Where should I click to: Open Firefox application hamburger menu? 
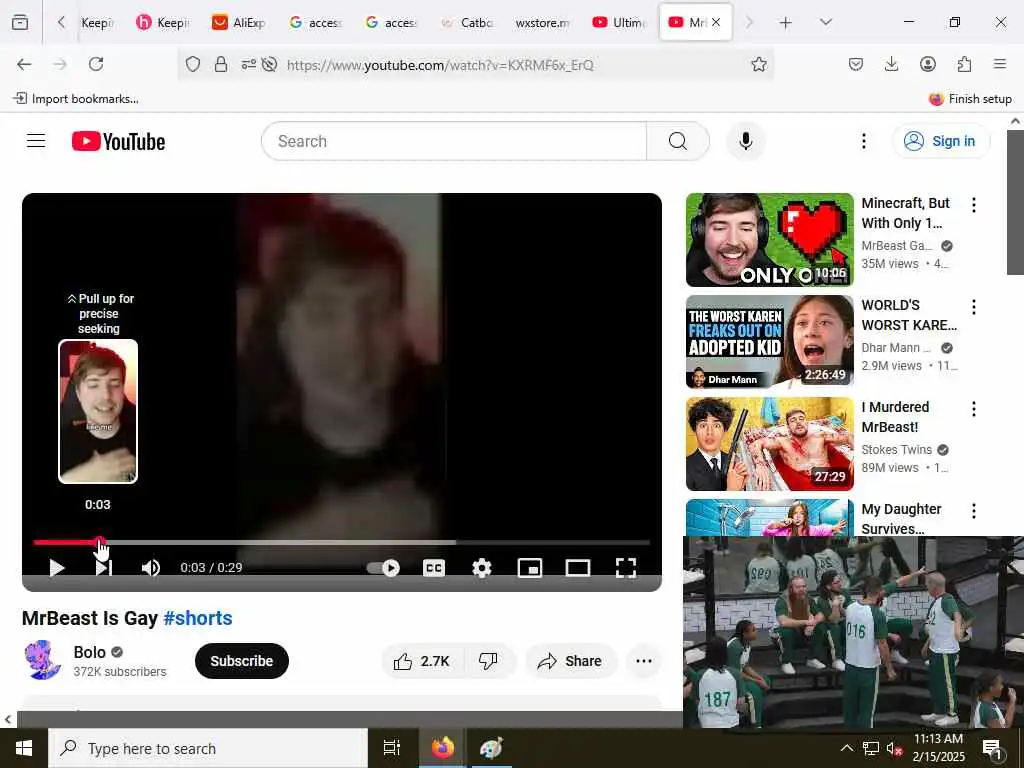pos(1000,64)
